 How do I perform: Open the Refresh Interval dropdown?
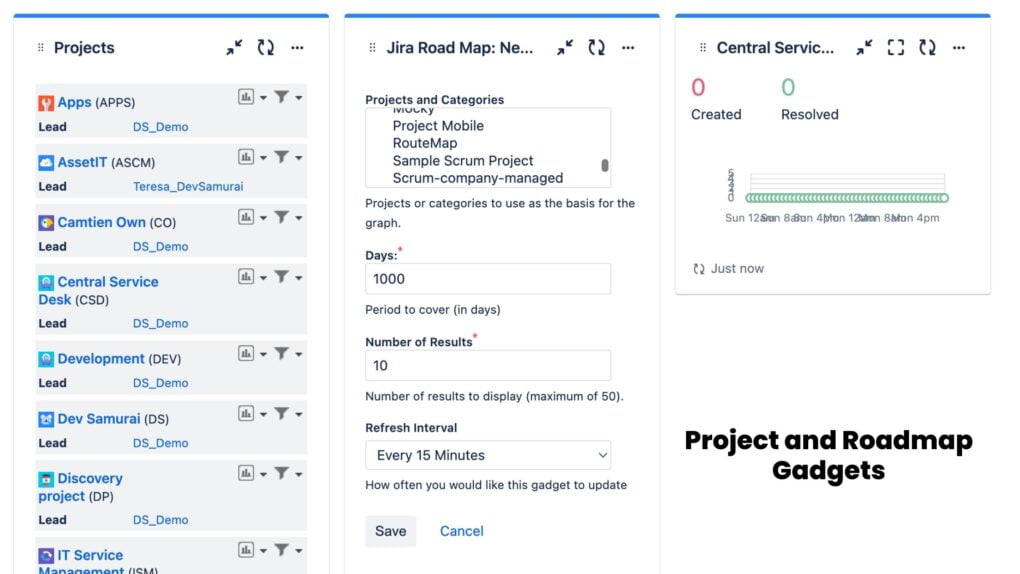click(x=488, y=455)
